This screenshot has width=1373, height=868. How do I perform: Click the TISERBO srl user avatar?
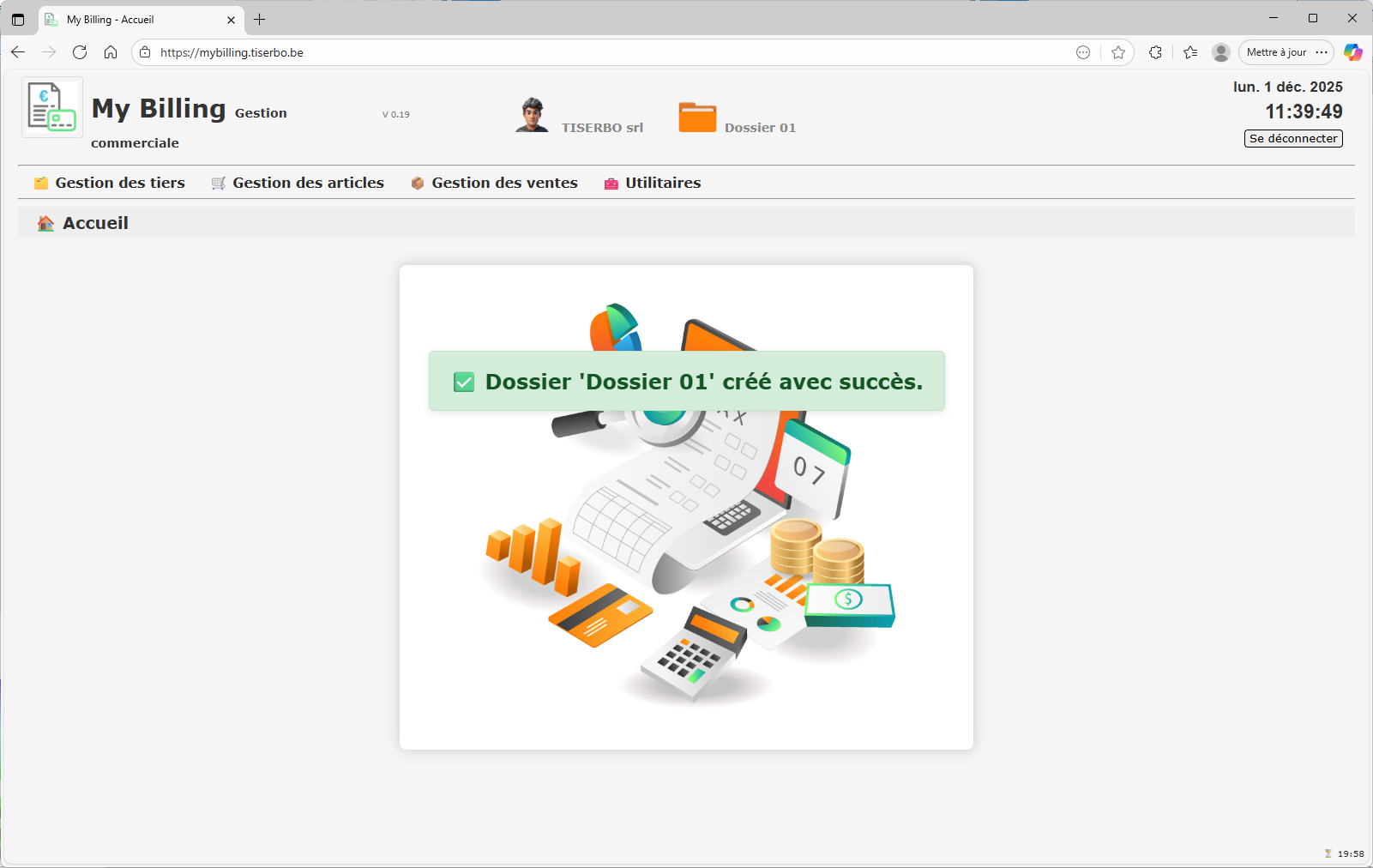[x=532, y=115]
